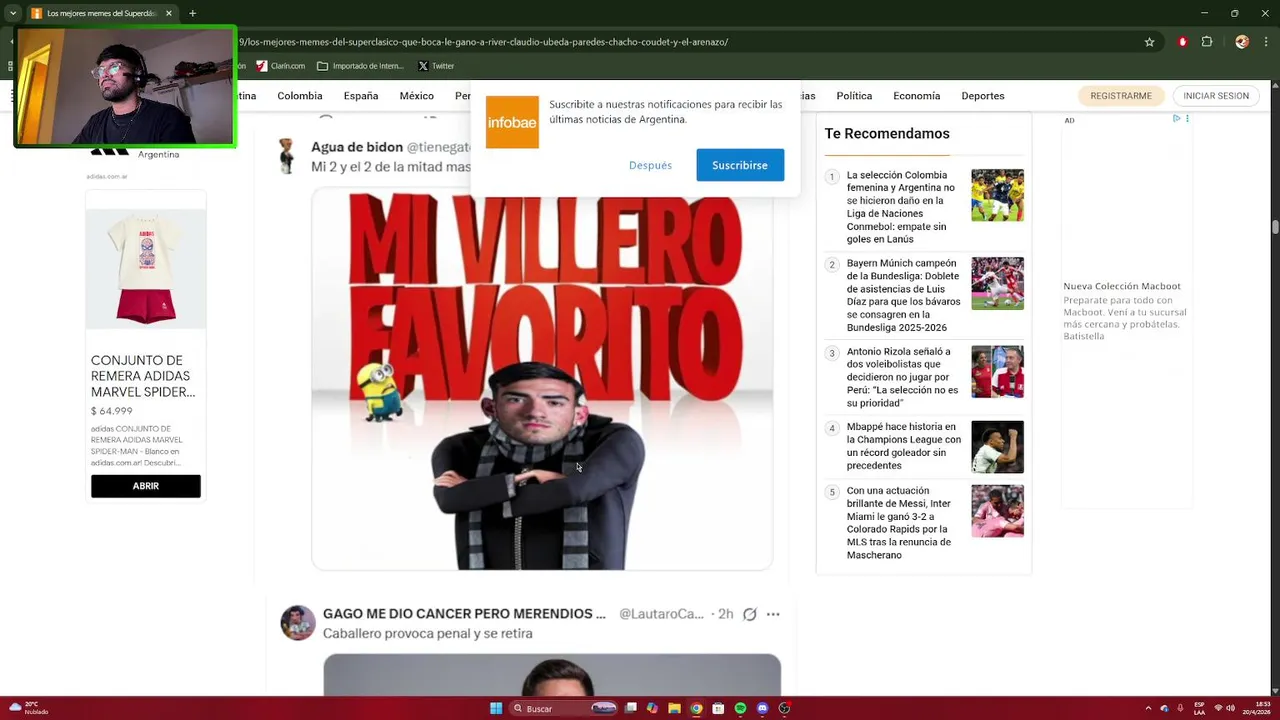Close the 'Los mejores memes del Superclásico' tab
1280x720 pixels.
168,13
